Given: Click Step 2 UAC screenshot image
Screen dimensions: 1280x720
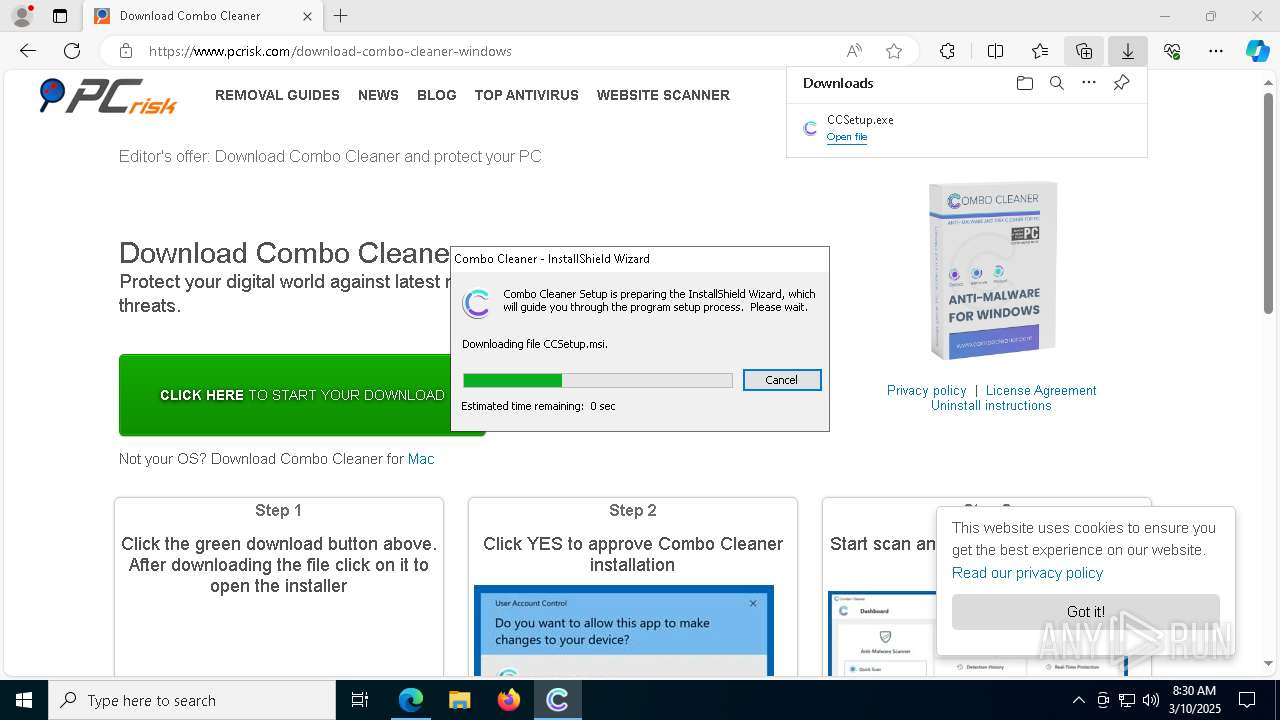Looking at the screenshot, I should [x=624, y=631].
